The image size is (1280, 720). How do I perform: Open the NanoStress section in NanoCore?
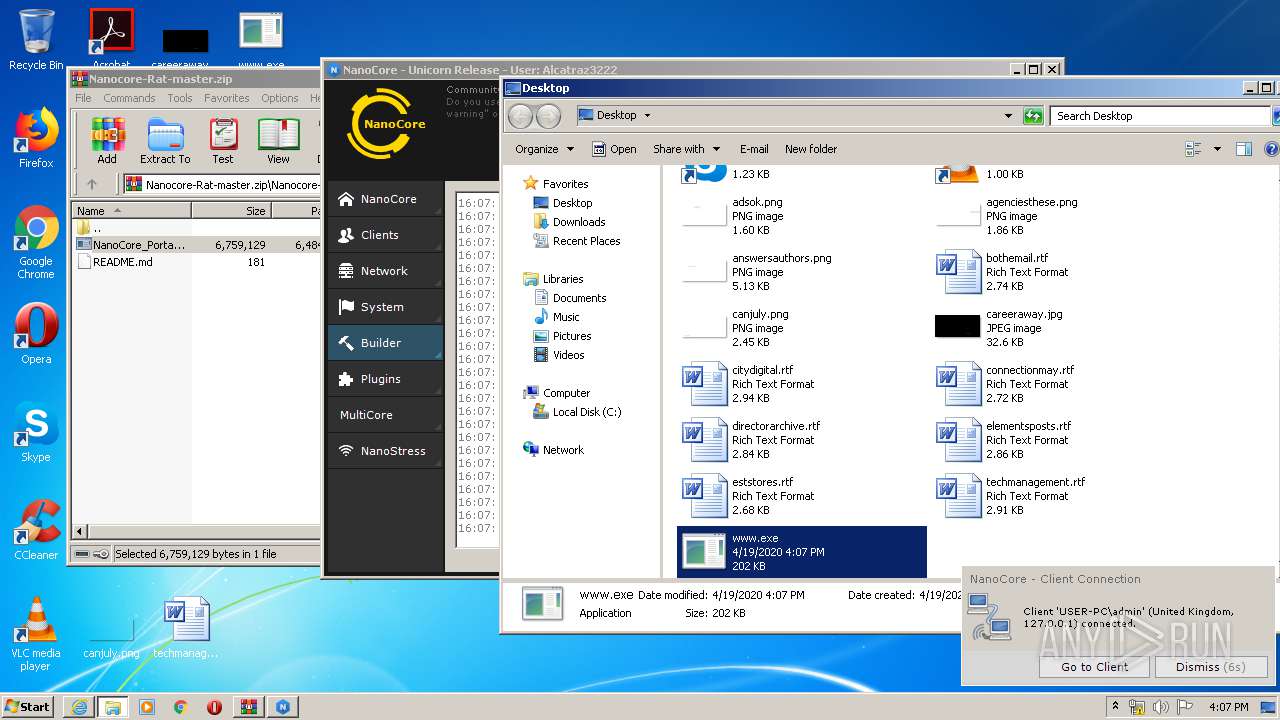(x=385, y=451)
